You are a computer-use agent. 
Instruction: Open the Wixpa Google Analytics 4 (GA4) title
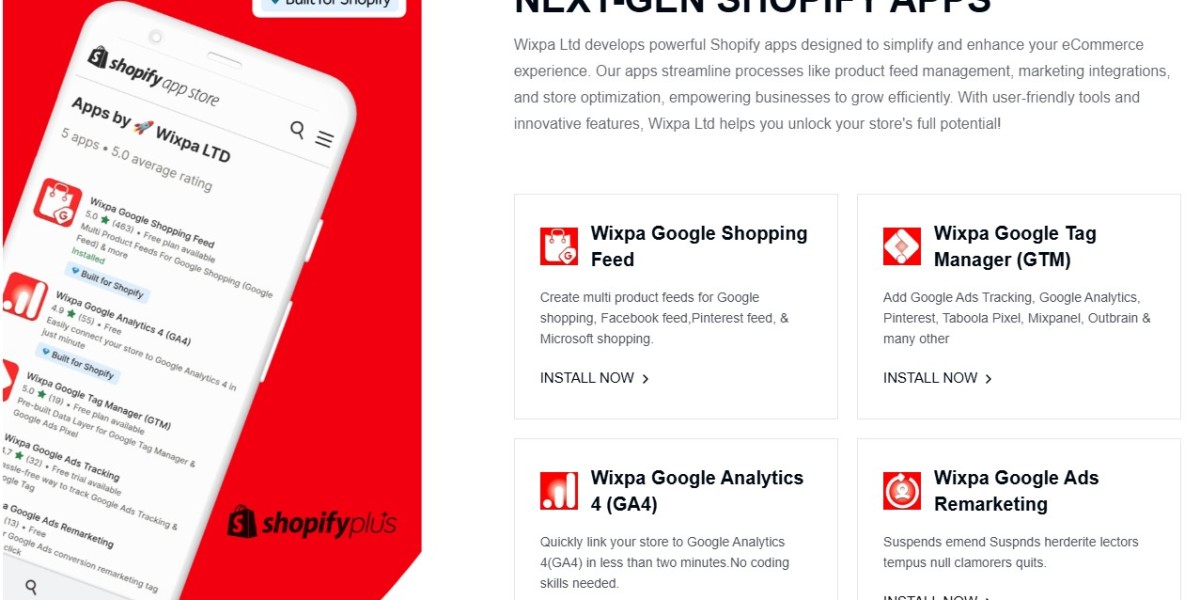click(x=697, y=491)
